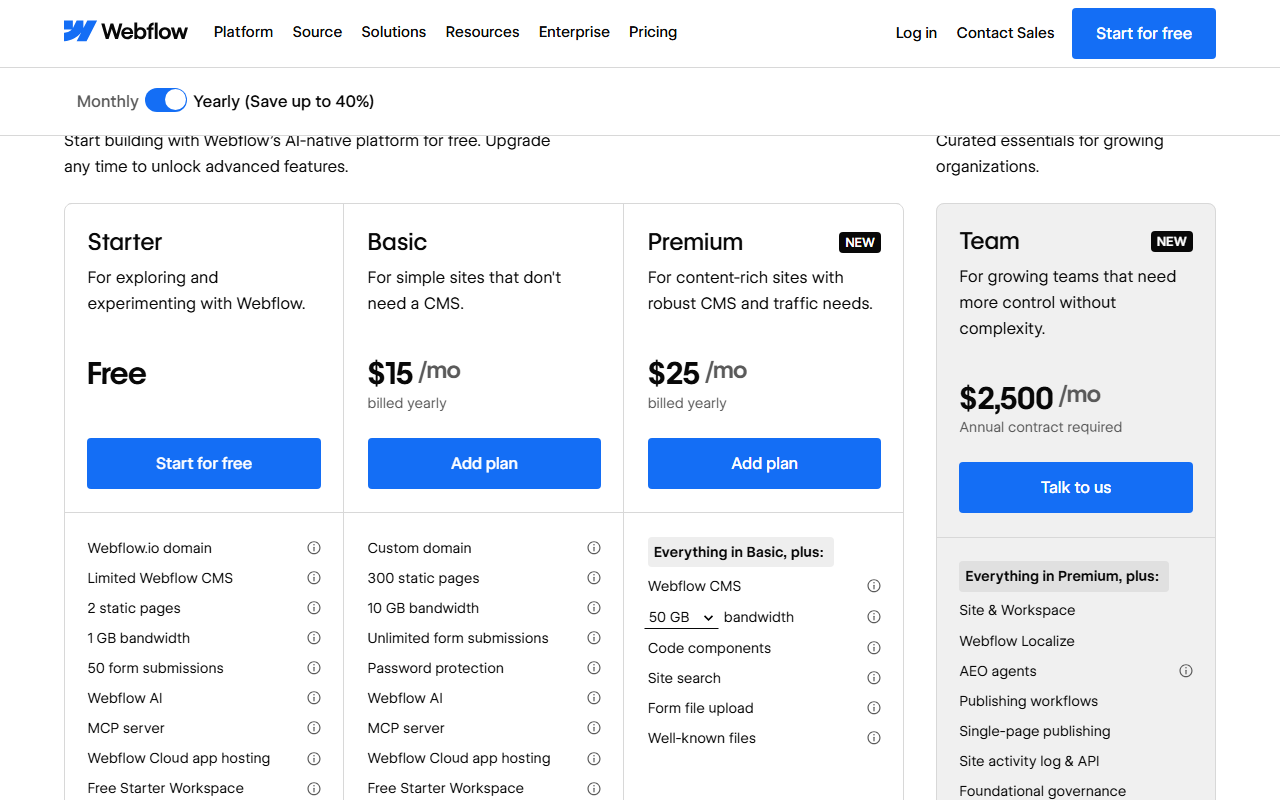The image size is (1280, 800).
Task: Click Site activity log & API text
Action: click(1029, 761)
